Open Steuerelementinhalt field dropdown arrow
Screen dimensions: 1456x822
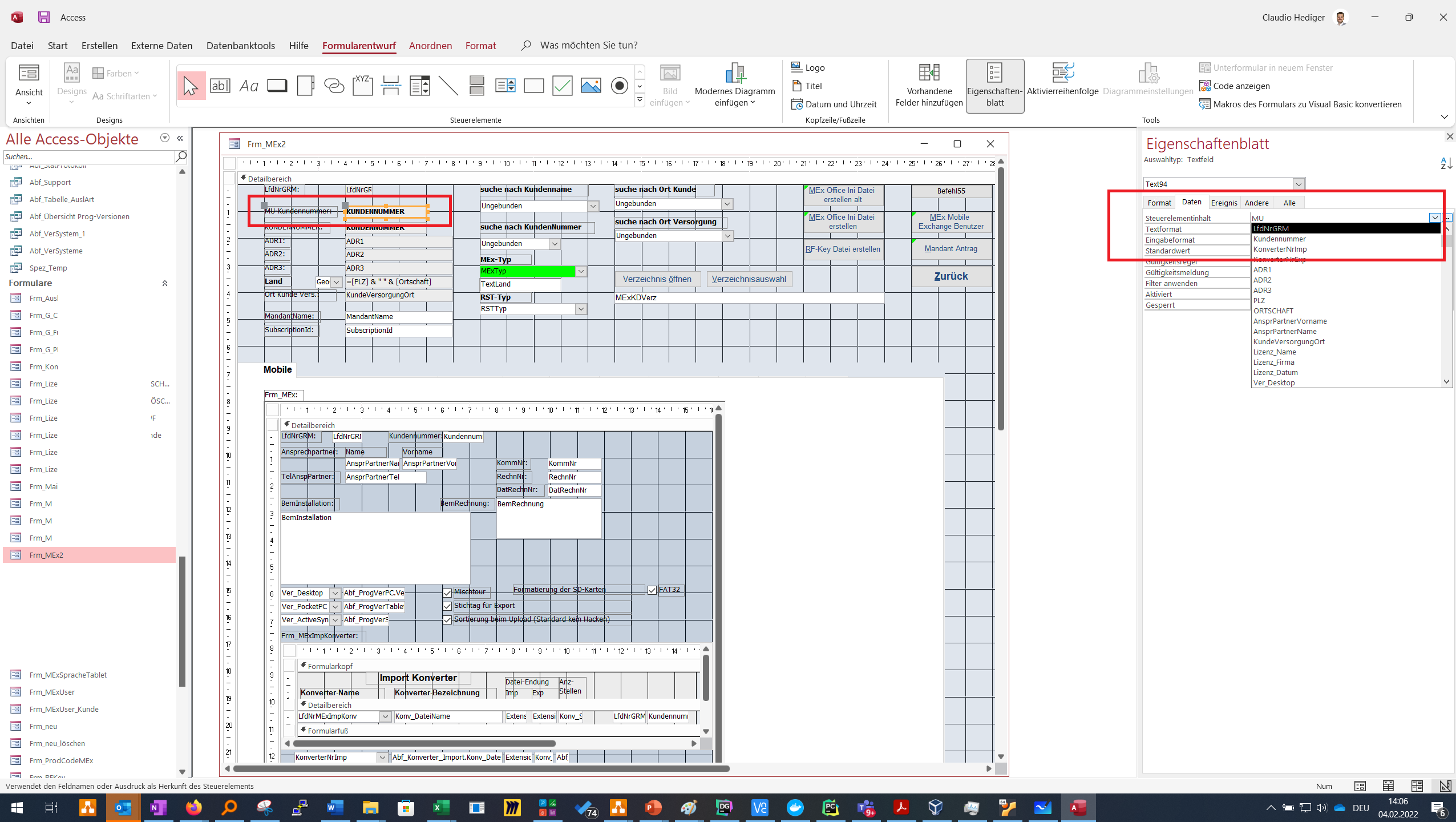1434,217
